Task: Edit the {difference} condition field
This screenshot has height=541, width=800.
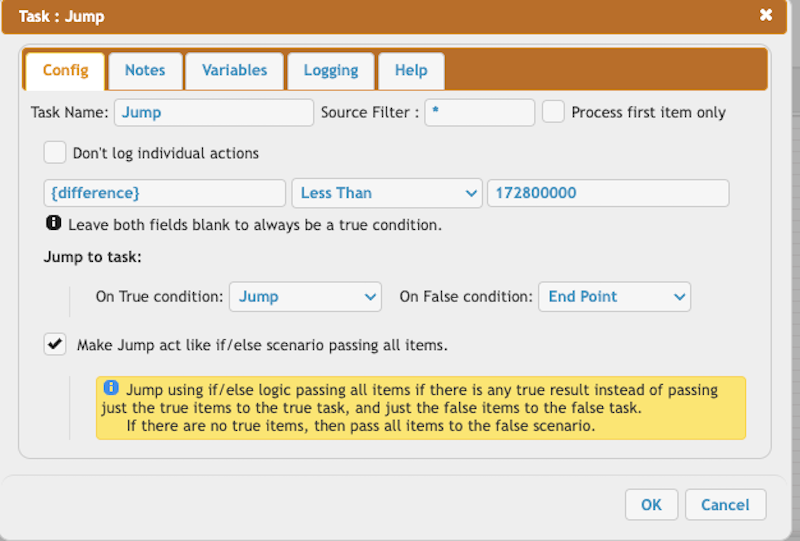Action: [x=164, y=193]
